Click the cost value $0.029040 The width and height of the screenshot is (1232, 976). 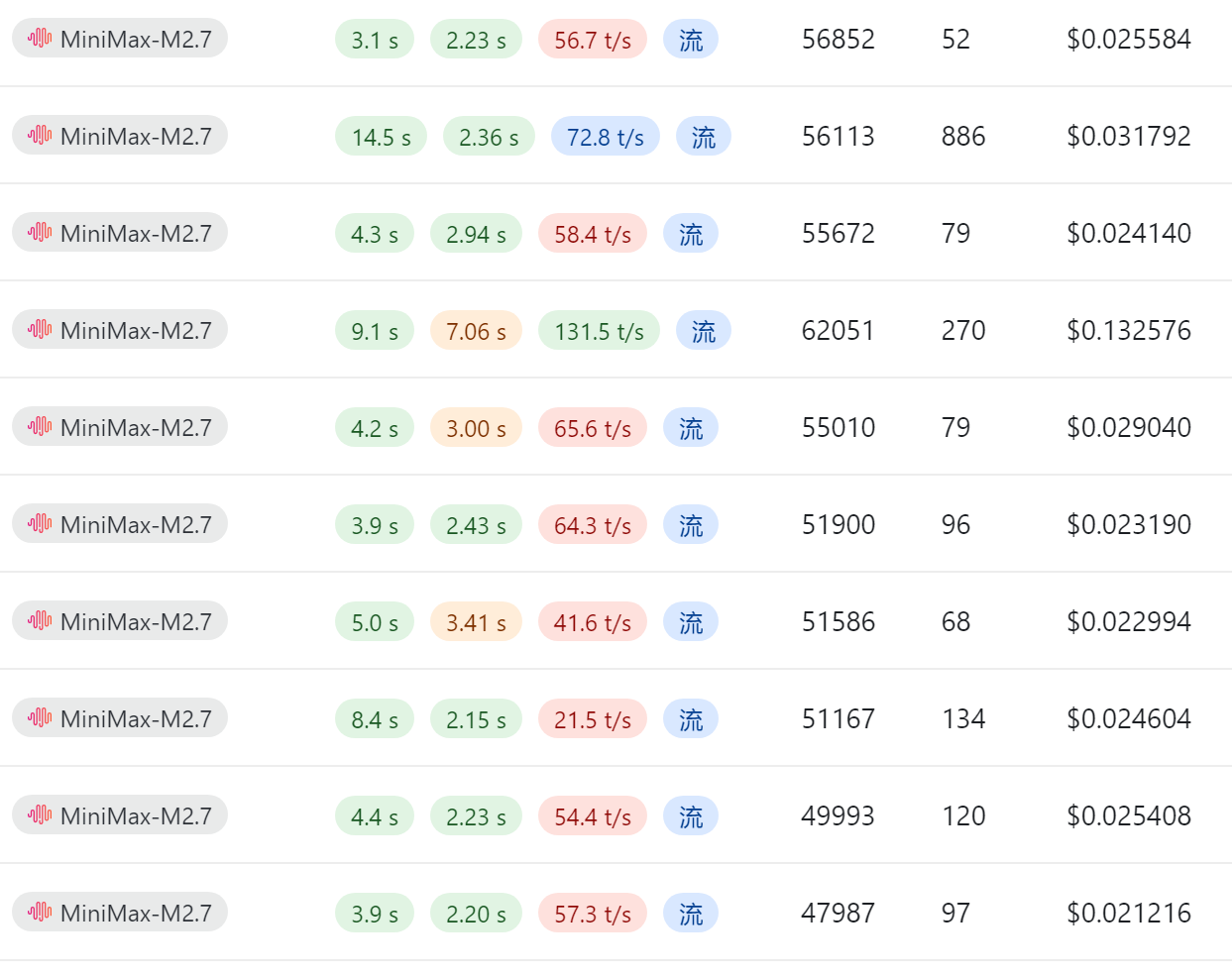(x=1129, y=428)
